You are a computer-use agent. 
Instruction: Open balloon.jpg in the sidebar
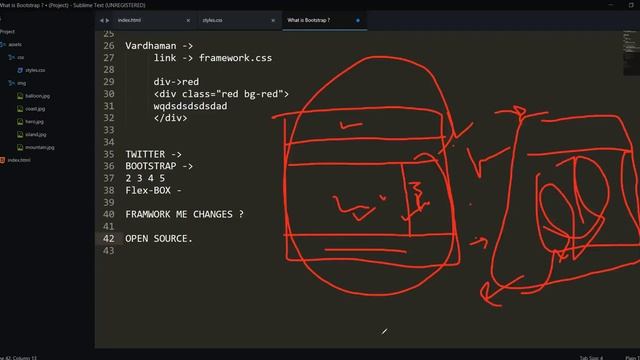click(x=38, y=96)
